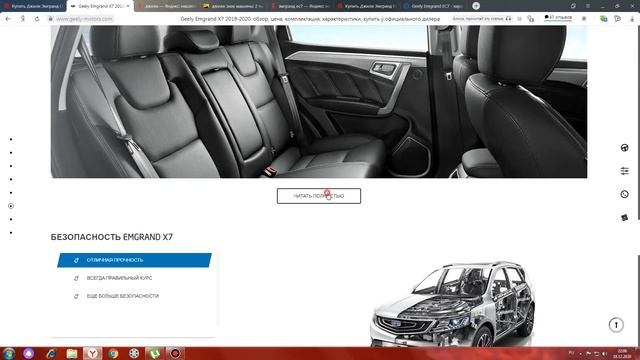Open a new browser tab
This screenshot has width=640, height=360.
coord(476,6)
